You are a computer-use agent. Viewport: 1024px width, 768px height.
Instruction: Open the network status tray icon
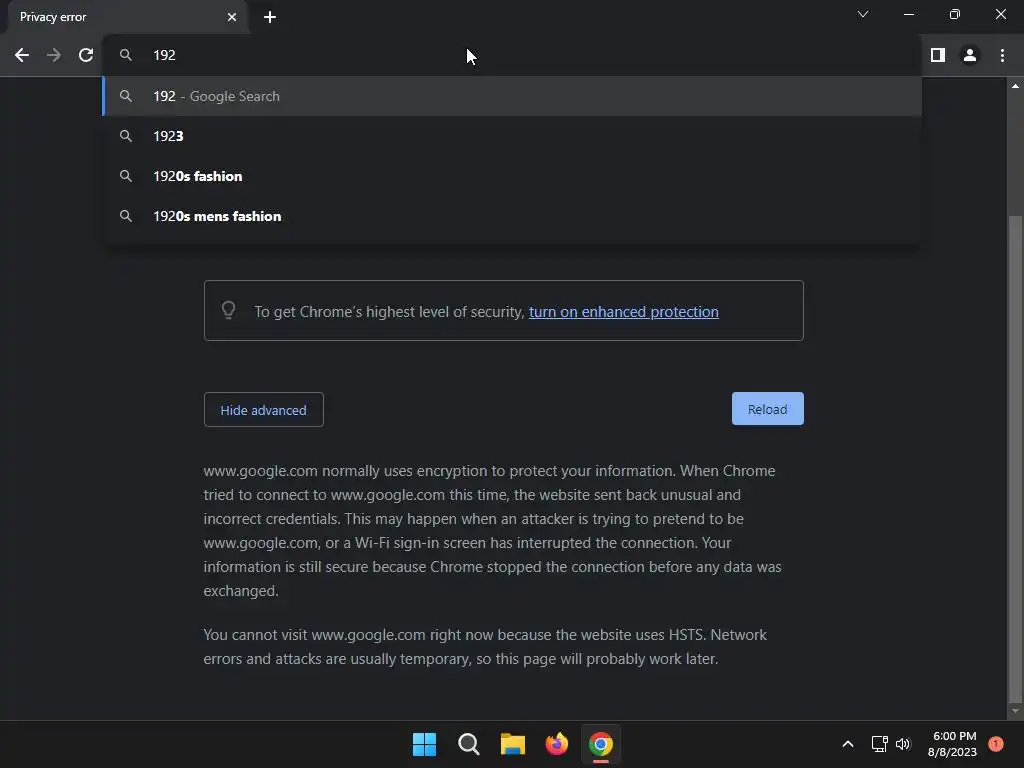(x=880, y=744)
